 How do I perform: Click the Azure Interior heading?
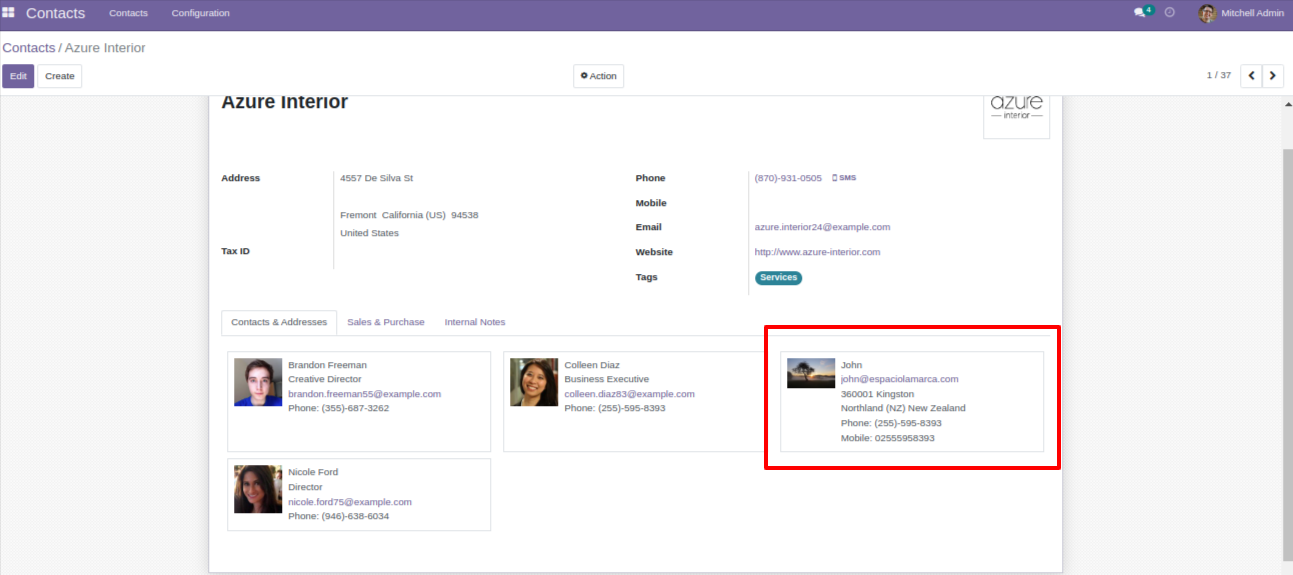tap(284, 102)
